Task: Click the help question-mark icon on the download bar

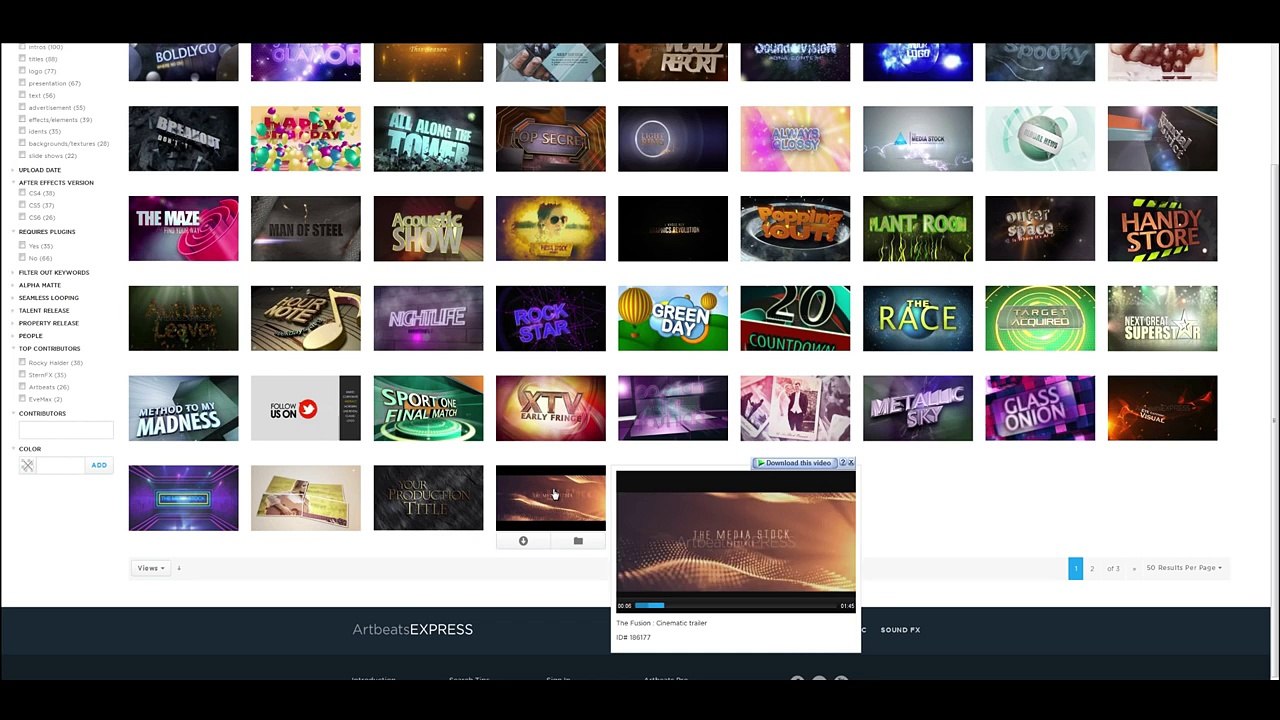Action: pos(842,463)
